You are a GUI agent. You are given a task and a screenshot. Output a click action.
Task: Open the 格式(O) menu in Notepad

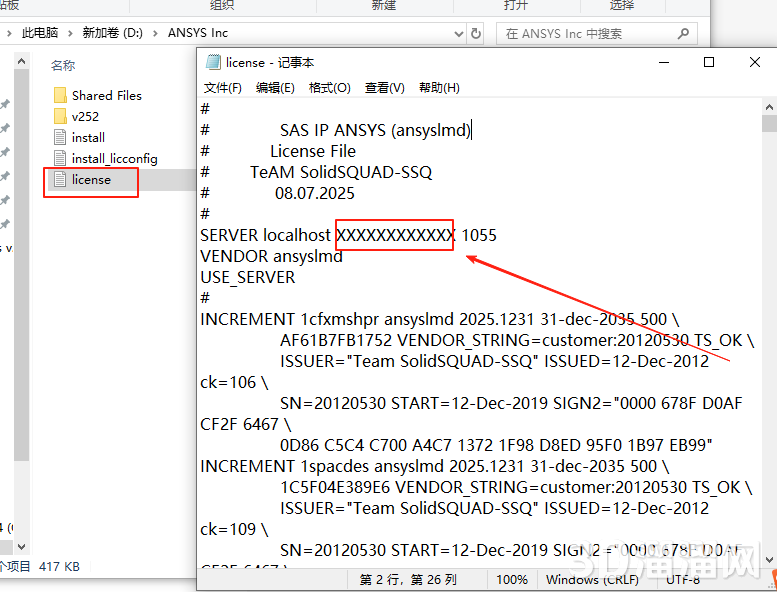(329, 88)
